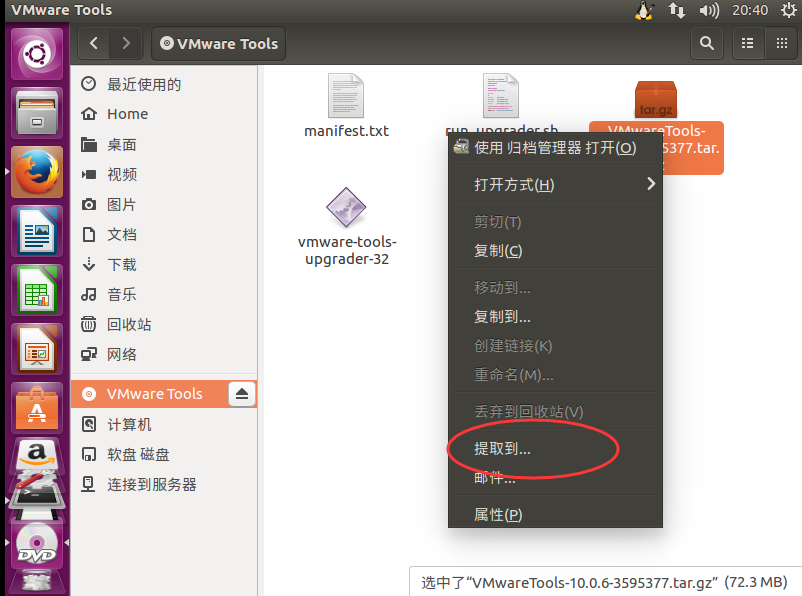The height and width of the screenshot is (596, 802).
Task: Select the tar.gz archive file icon
Action: click(x=656, y=99)
